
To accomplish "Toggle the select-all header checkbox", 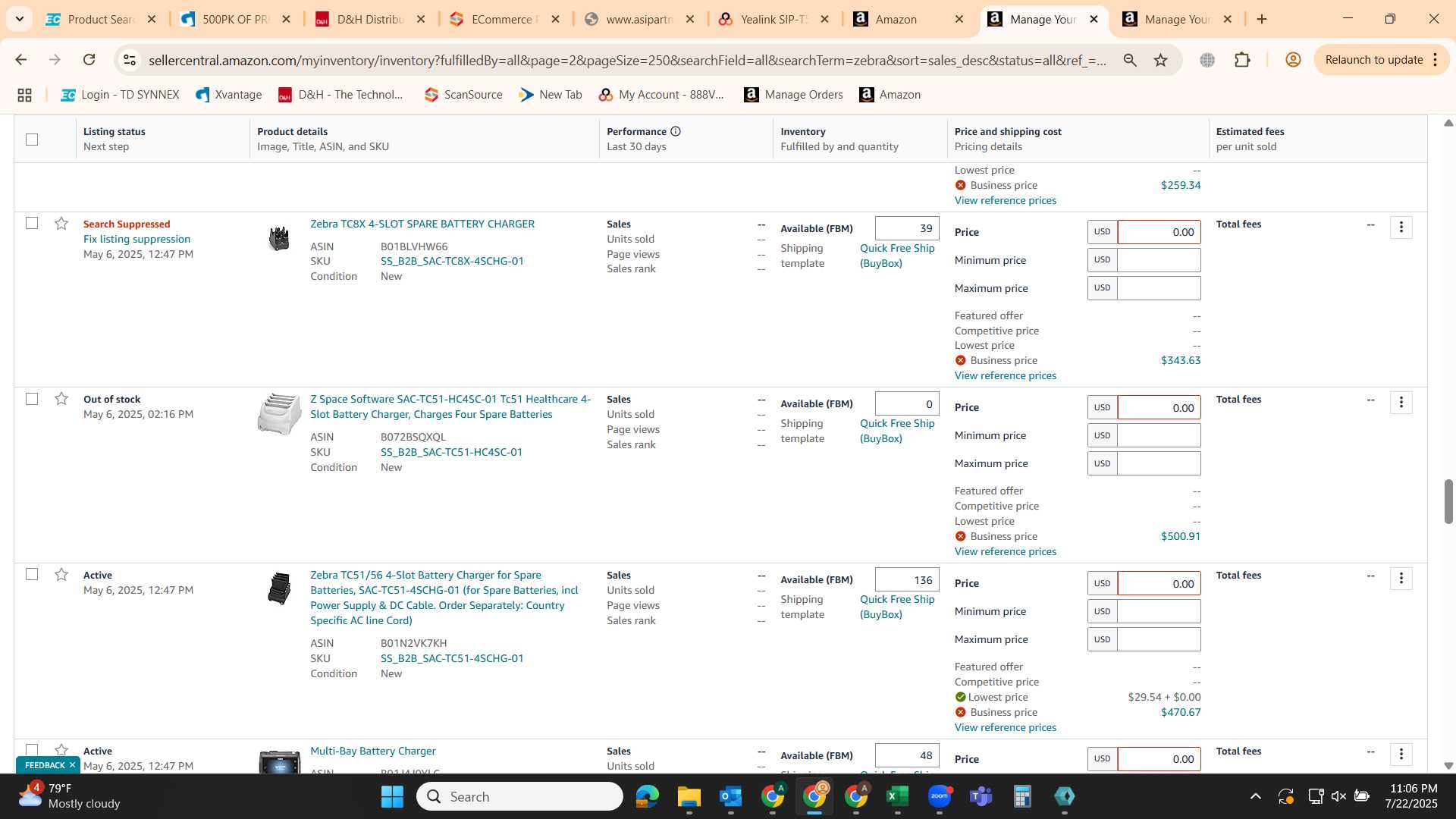I will point(32,140).
